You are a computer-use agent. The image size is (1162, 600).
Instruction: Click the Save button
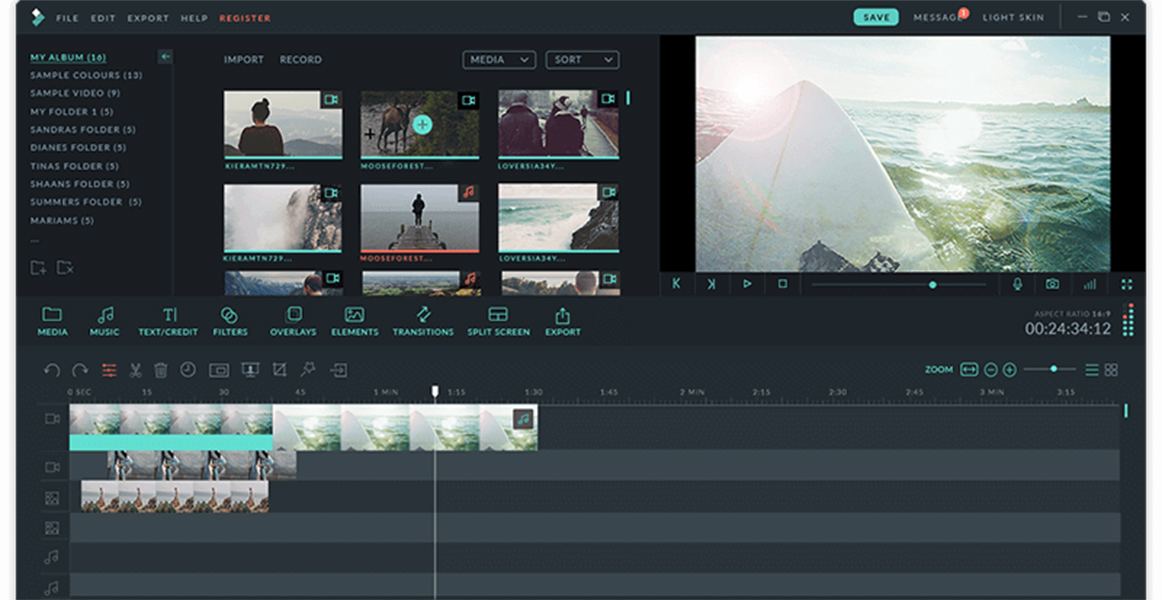point(876,17)
